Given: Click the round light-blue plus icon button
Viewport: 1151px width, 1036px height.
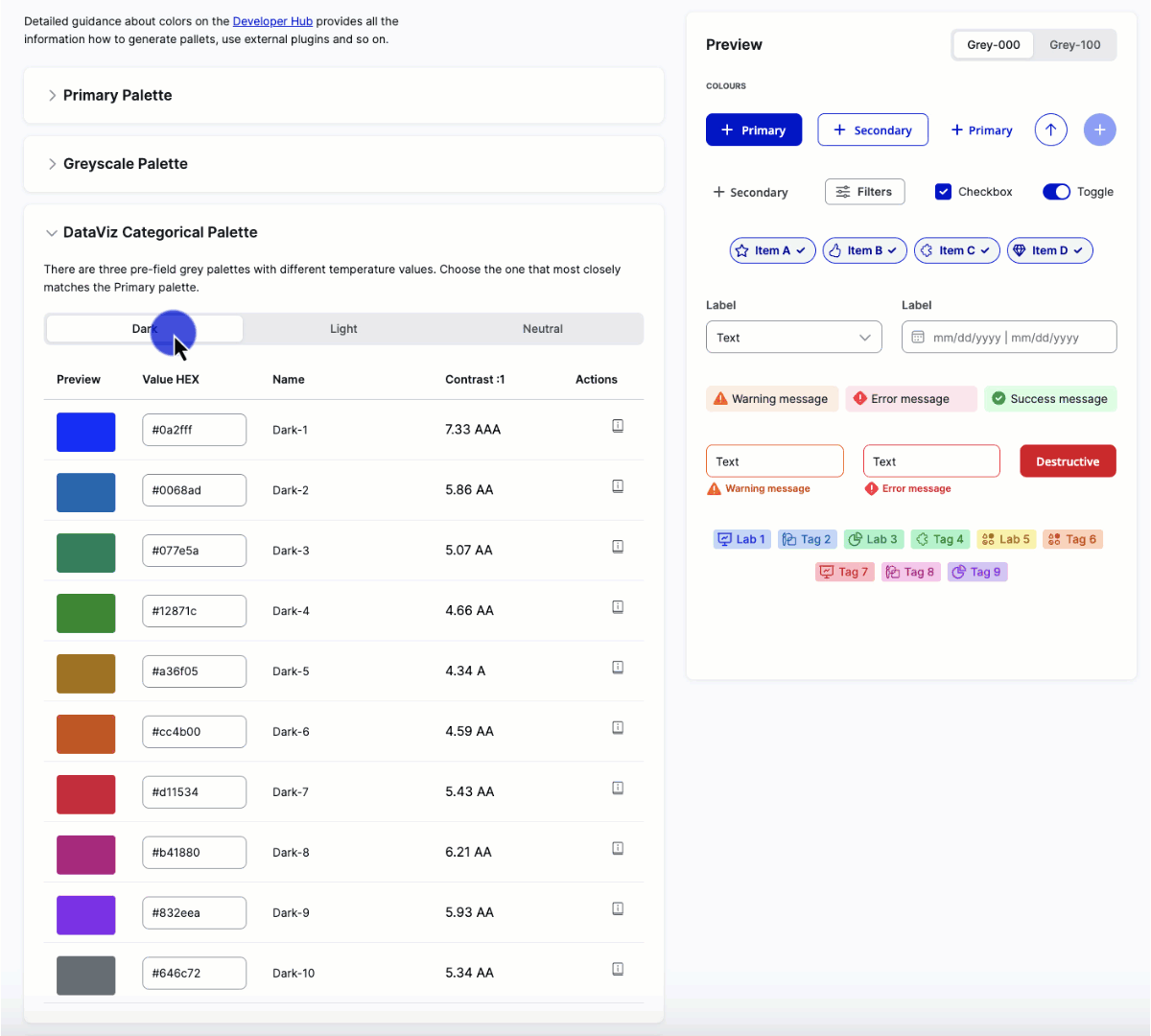Looking at the screenshot, I should coord(1099,130).
